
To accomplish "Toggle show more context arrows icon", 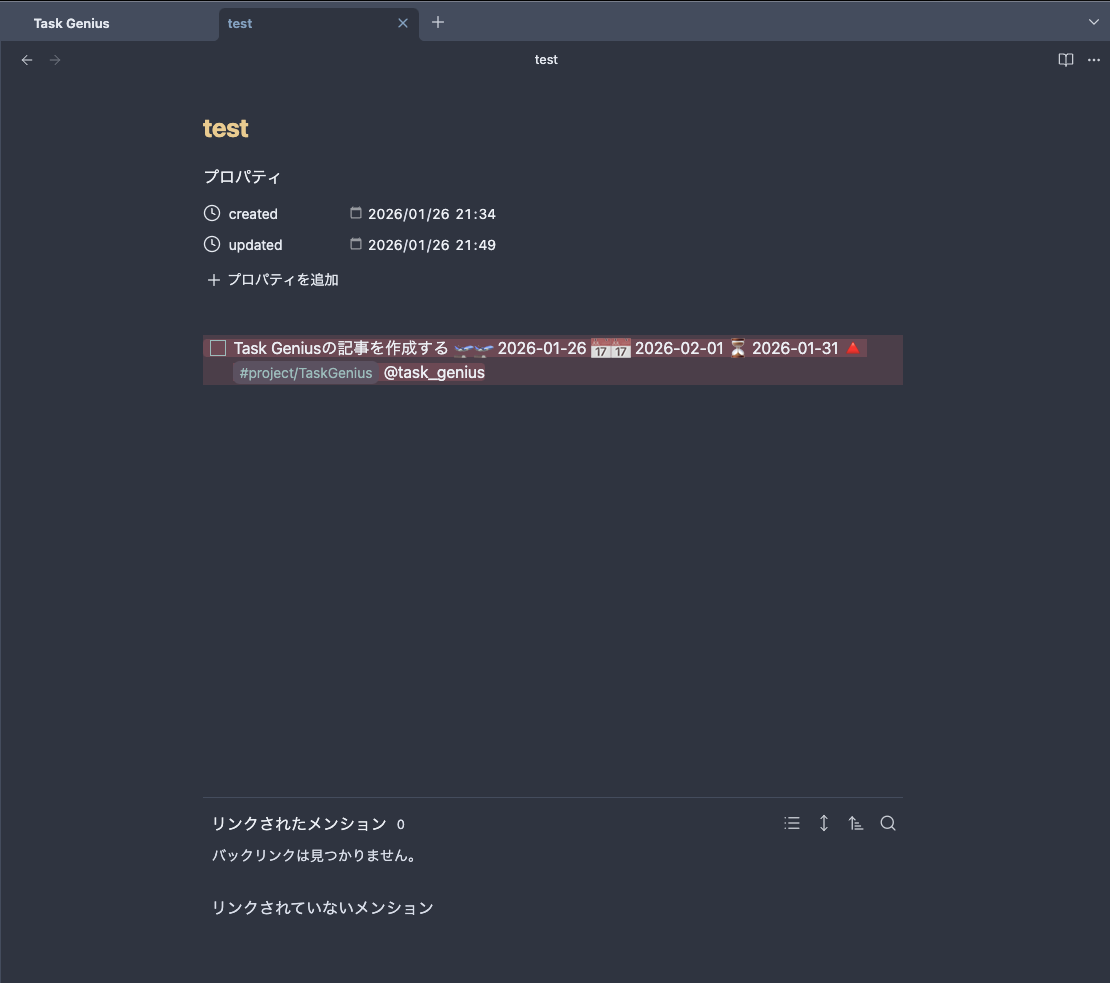I will tap(824, 823).
